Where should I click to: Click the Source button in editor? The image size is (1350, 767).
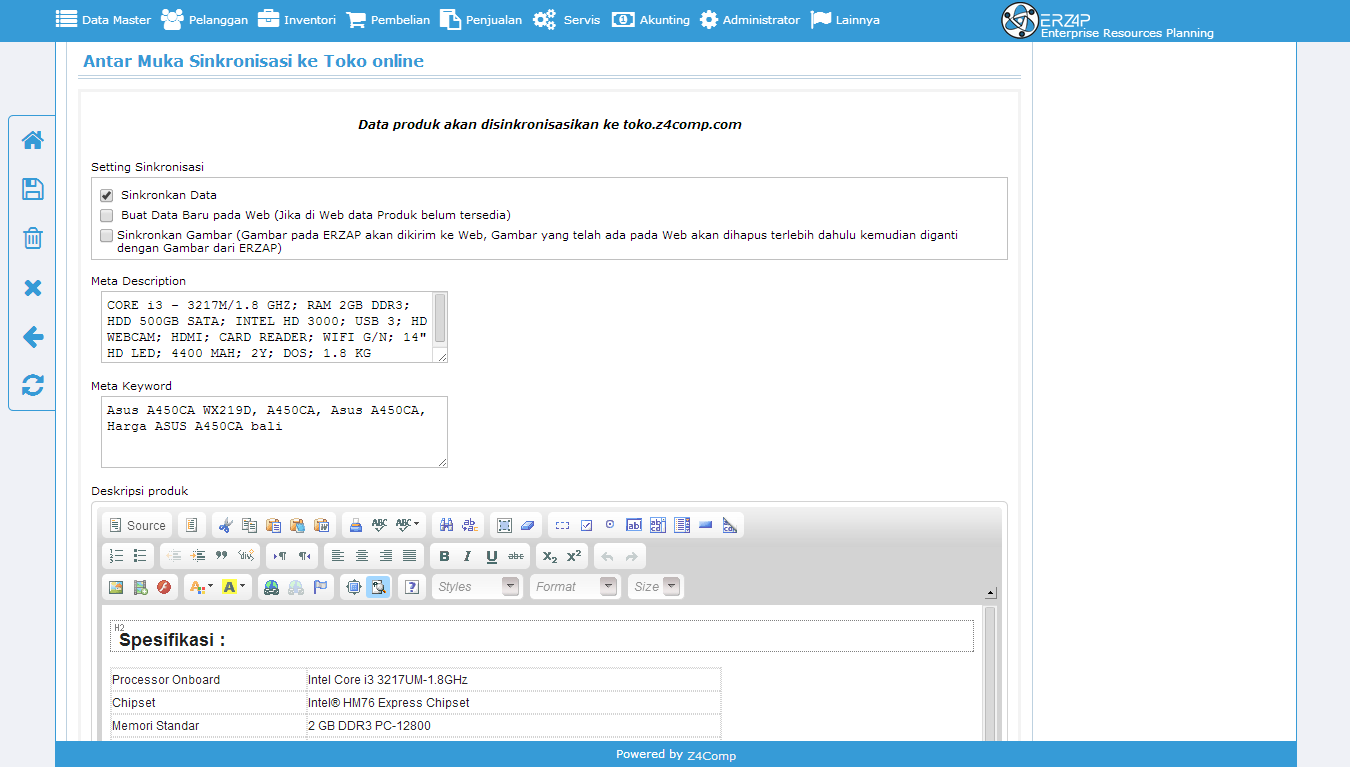coord(137,526)
